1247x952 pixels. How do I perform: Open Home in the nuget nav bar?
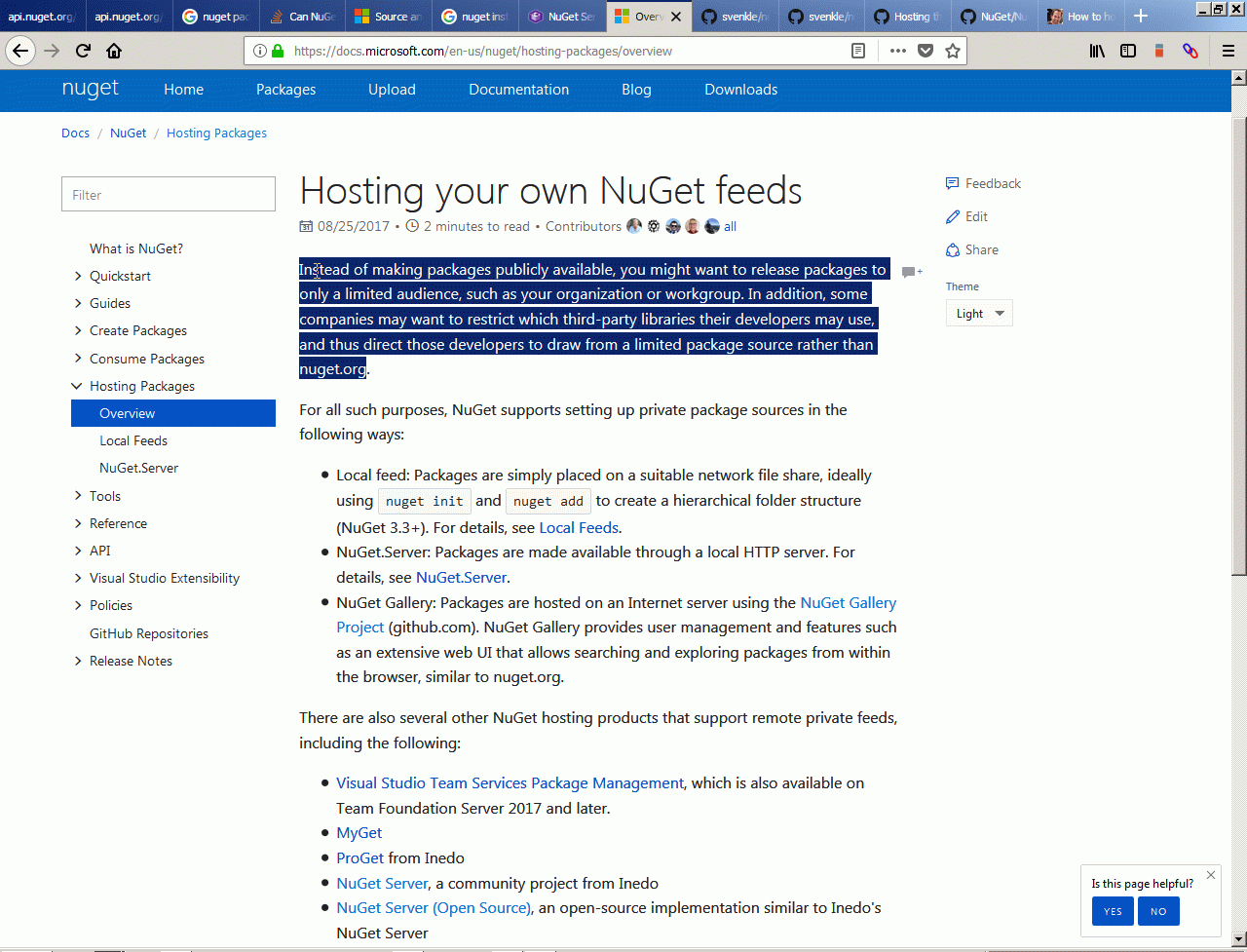point(183,90)
